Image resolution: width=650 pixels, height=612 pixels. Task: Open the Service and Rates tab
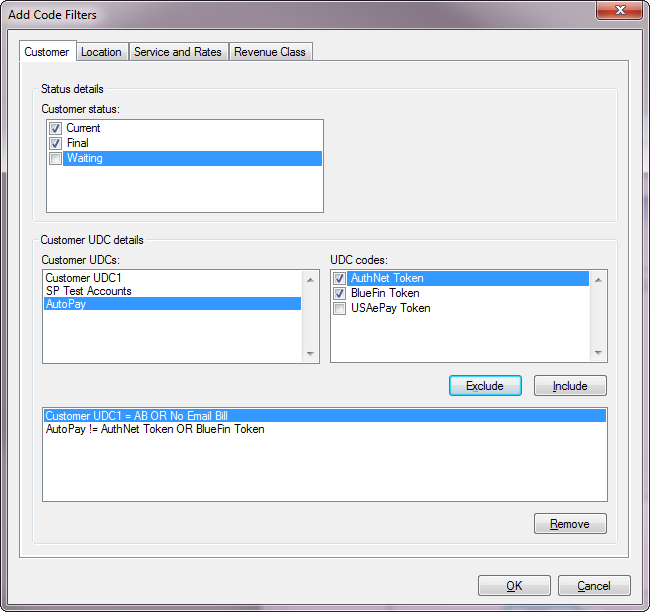point(178,52)
